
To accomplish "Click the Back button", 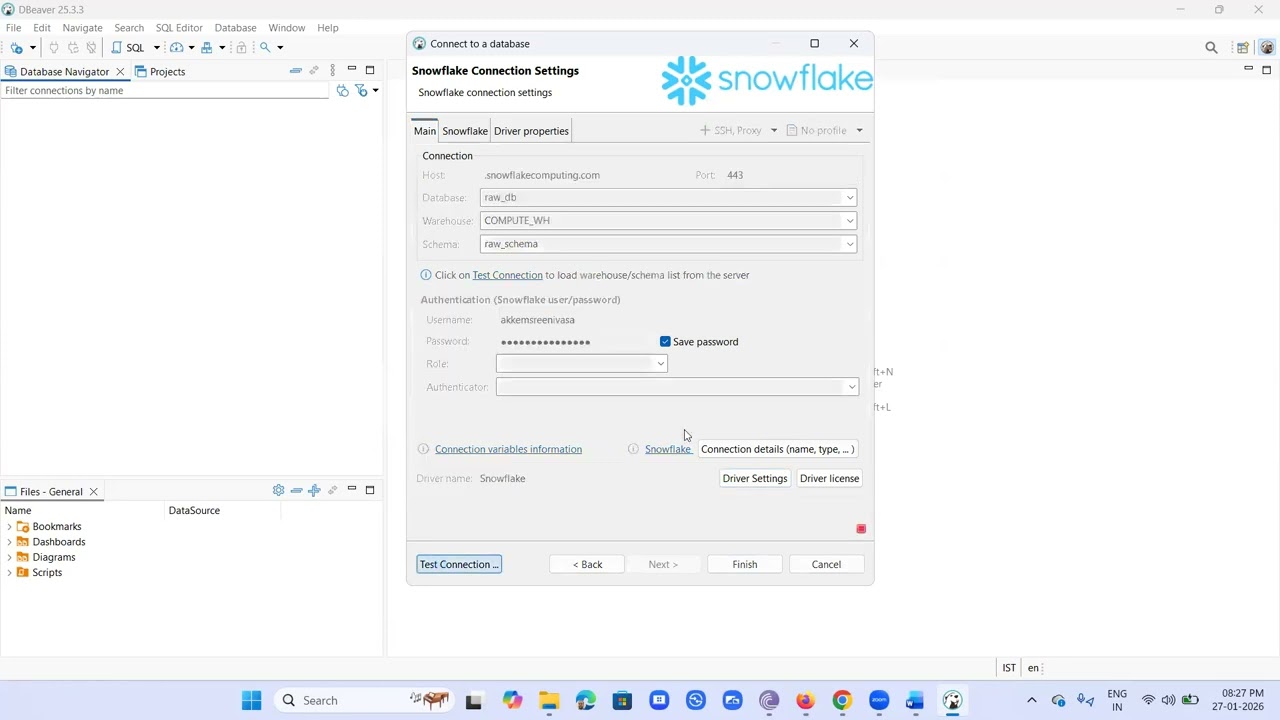I will click(587, 564).
